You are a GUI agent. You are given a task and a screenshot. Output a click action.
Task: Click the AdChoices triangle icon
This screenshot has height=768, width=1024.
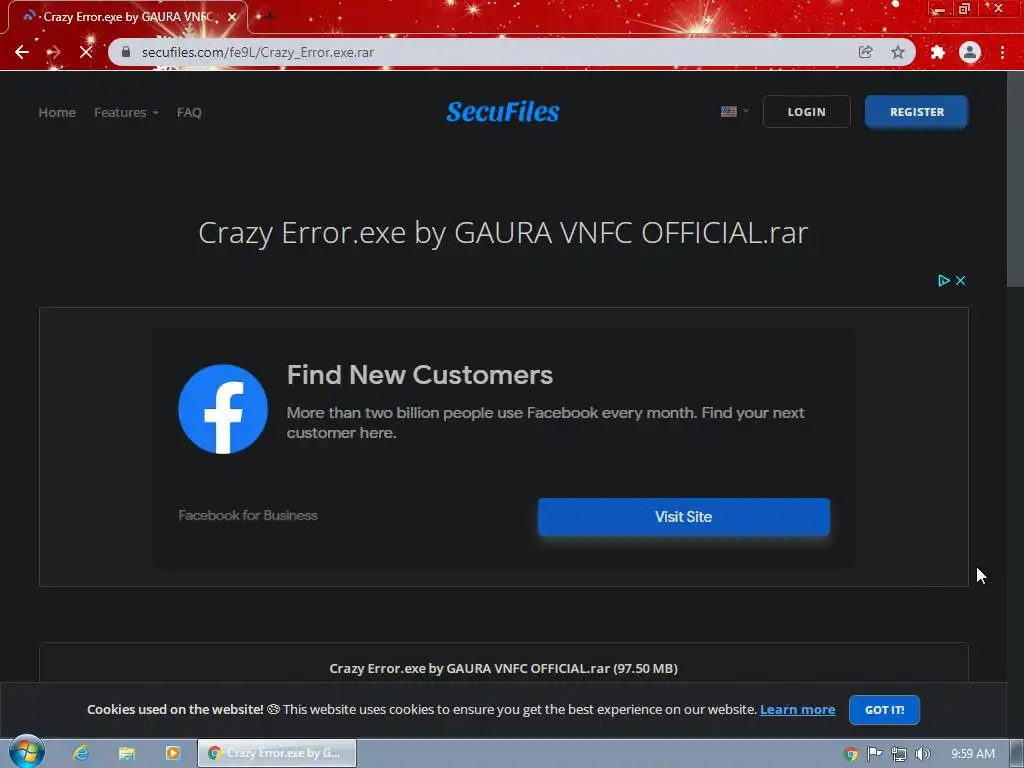pyautogui.click(x=944, y=280)
